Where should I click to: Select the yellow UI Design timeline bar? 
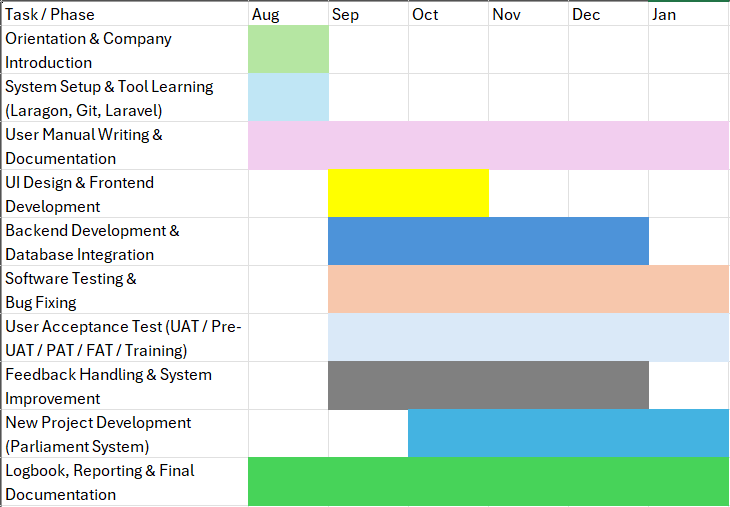pos(408,194)
